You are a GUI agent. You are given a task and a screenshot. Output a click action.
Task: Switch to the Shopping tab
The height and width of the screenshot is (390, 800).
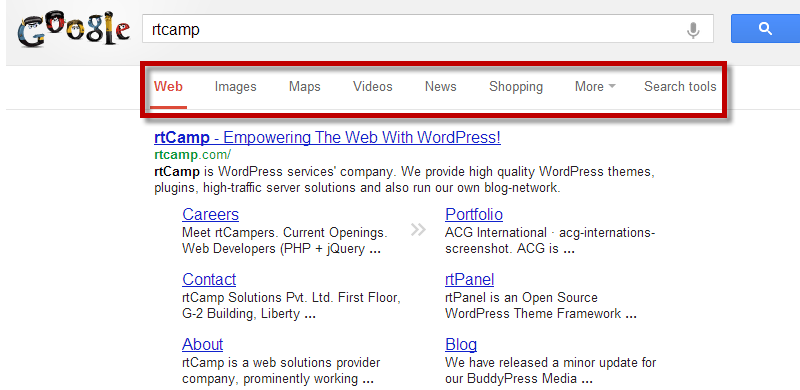click(x=516, y=87)
